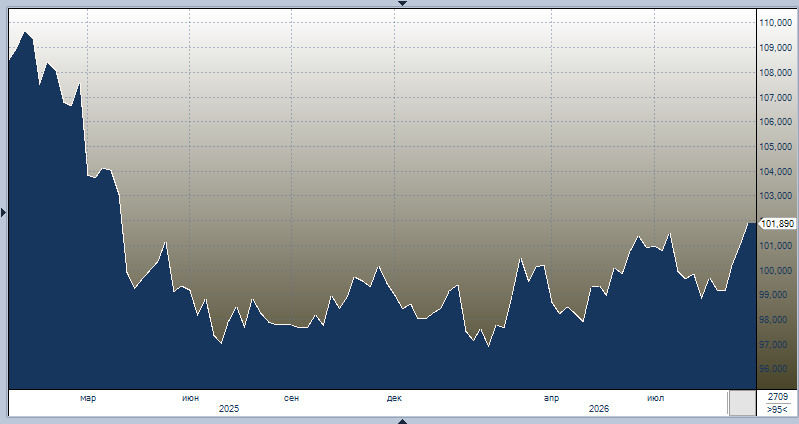The width and height of the screenshot is (799, 424).
Task: Expand the panel using the bottom arrow
Action: coord(402,421)
